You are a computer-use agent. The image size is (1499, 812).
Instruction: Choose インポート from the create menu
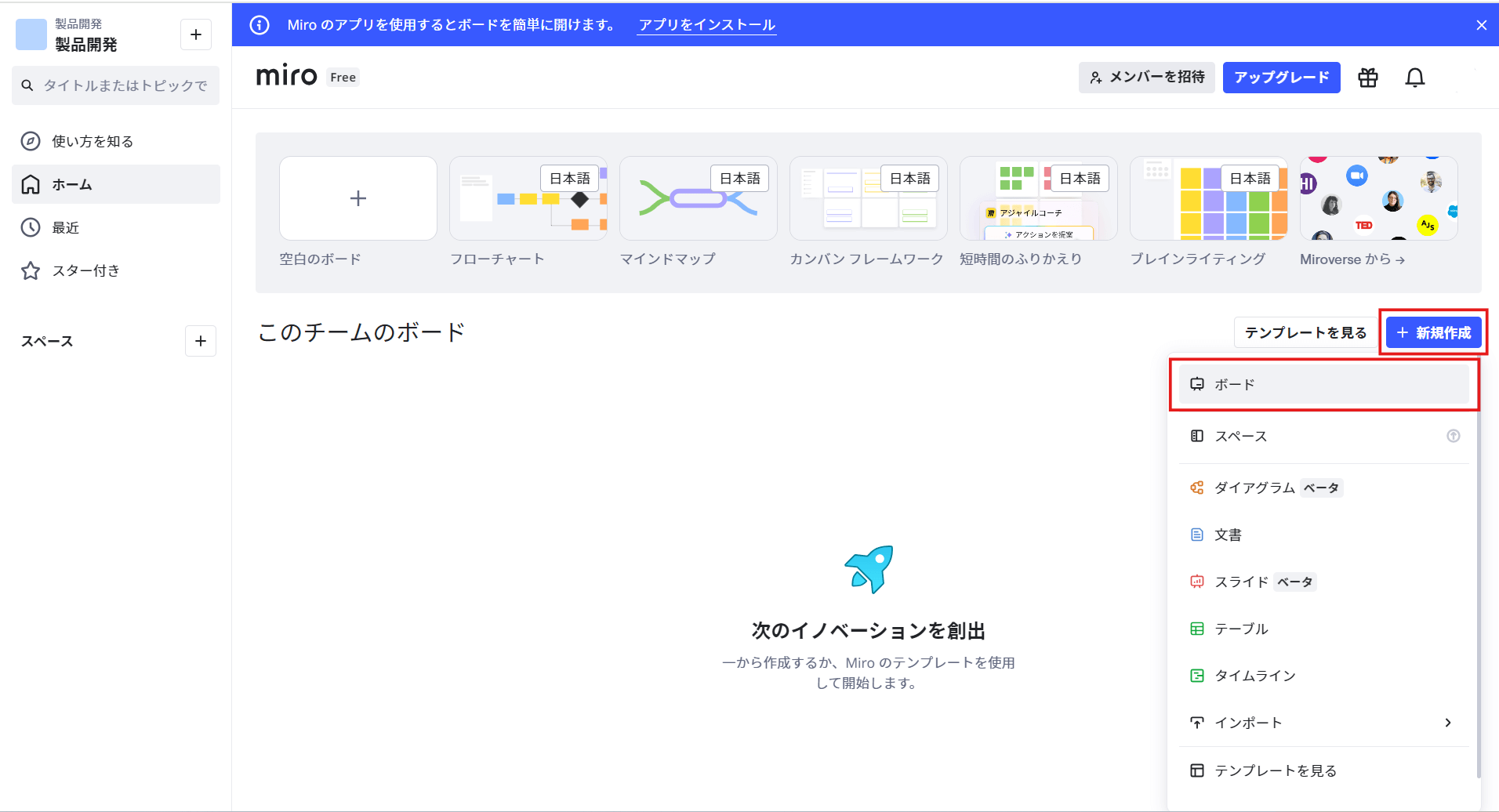point(1324,723)
